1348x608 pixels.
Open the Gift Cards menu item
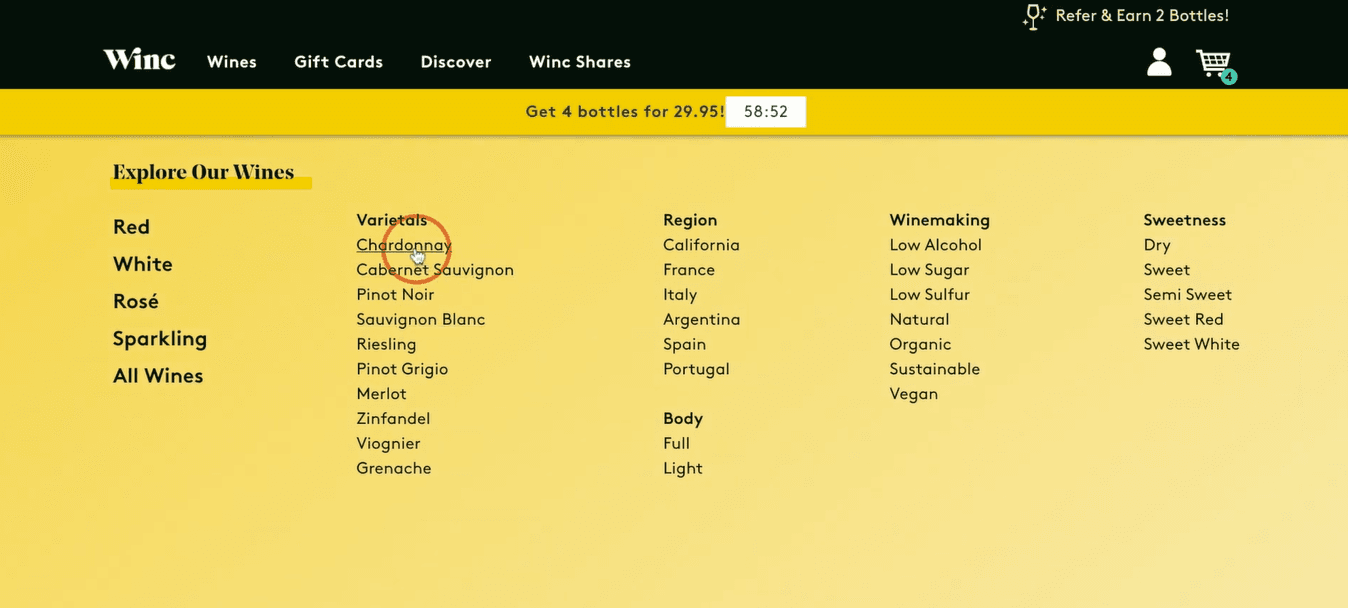(338, 62)
